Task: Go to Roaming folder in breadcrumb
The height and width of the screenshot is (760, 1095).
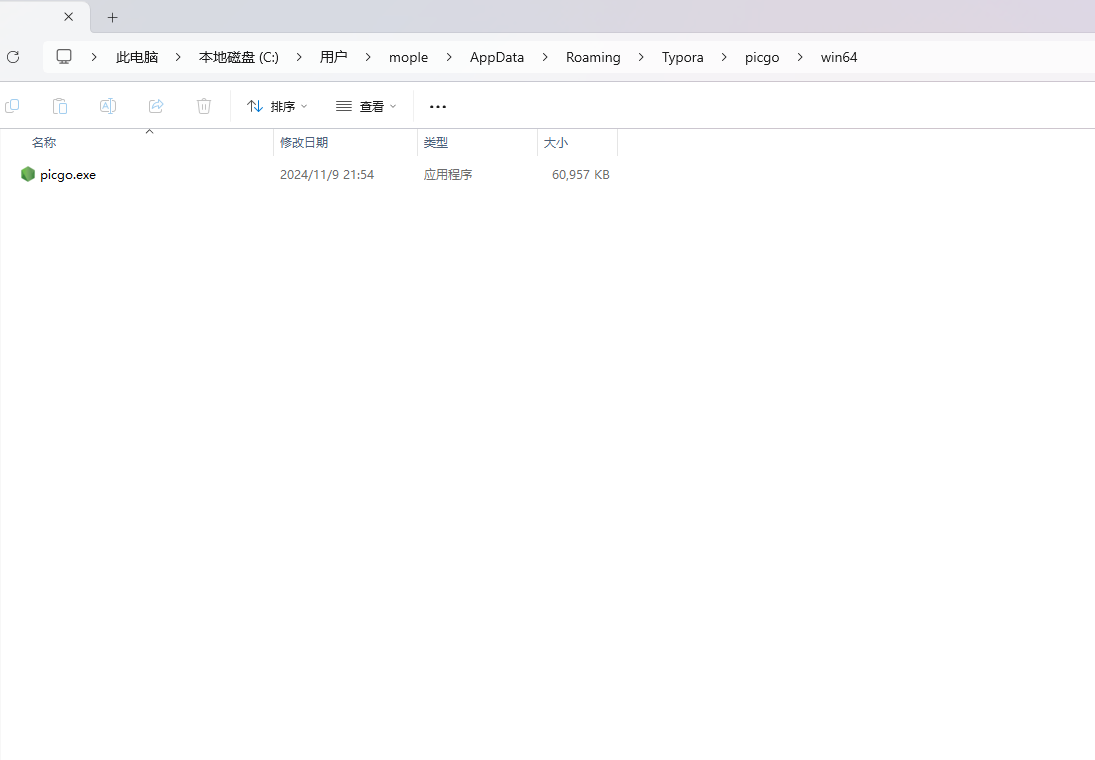Action: click(593, 57)
